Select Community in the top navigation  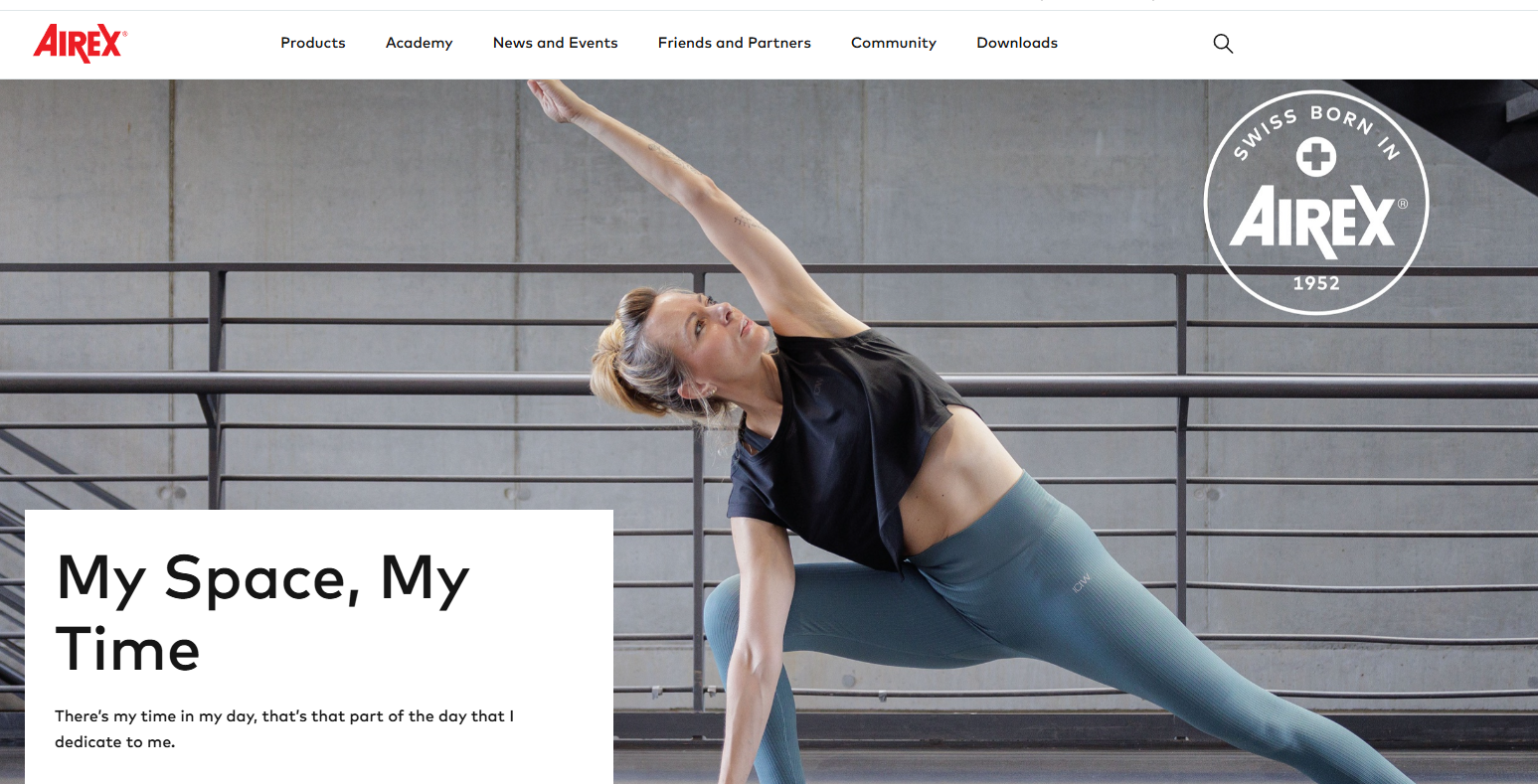coord(894,43)
